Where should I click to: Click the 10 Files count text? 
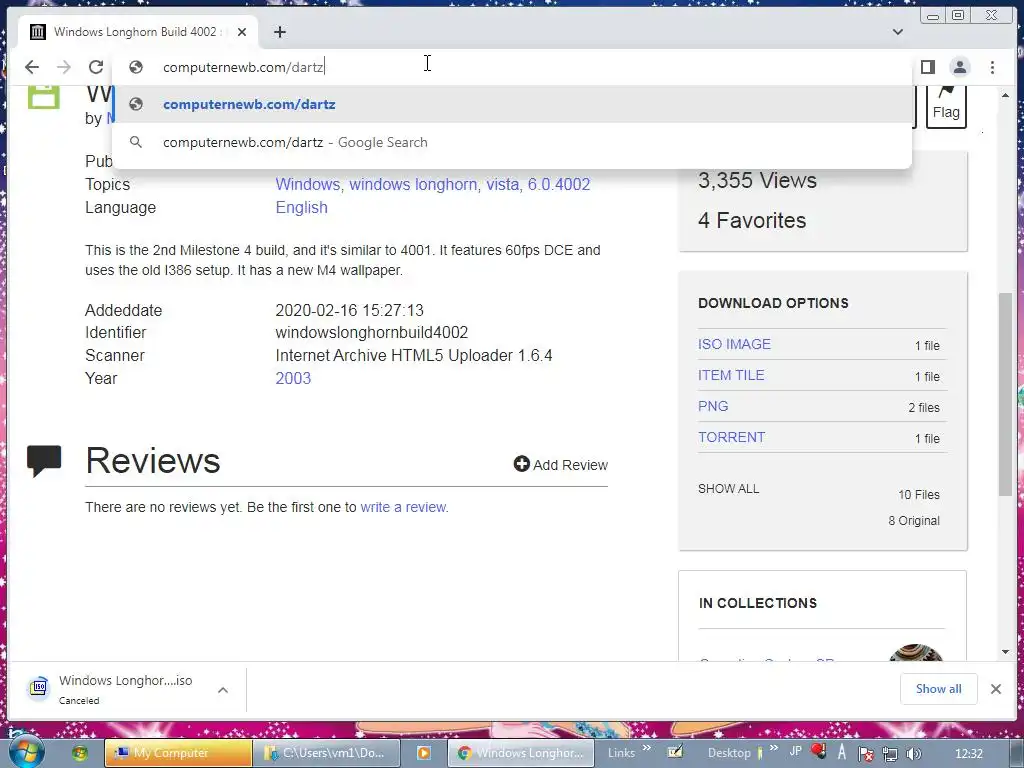tap(919, 495)
